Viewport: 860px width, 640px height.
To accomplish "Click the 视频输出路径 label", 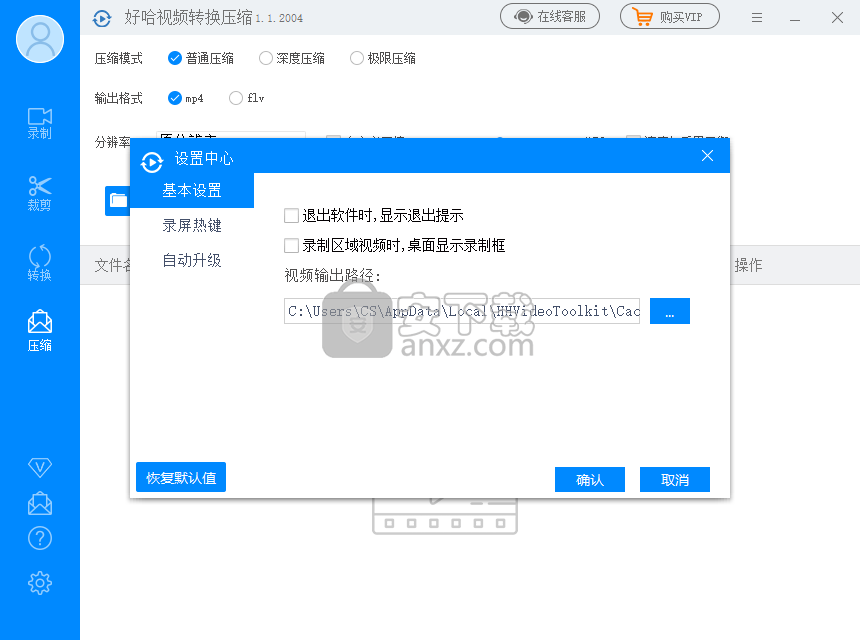I will [332, 275].
